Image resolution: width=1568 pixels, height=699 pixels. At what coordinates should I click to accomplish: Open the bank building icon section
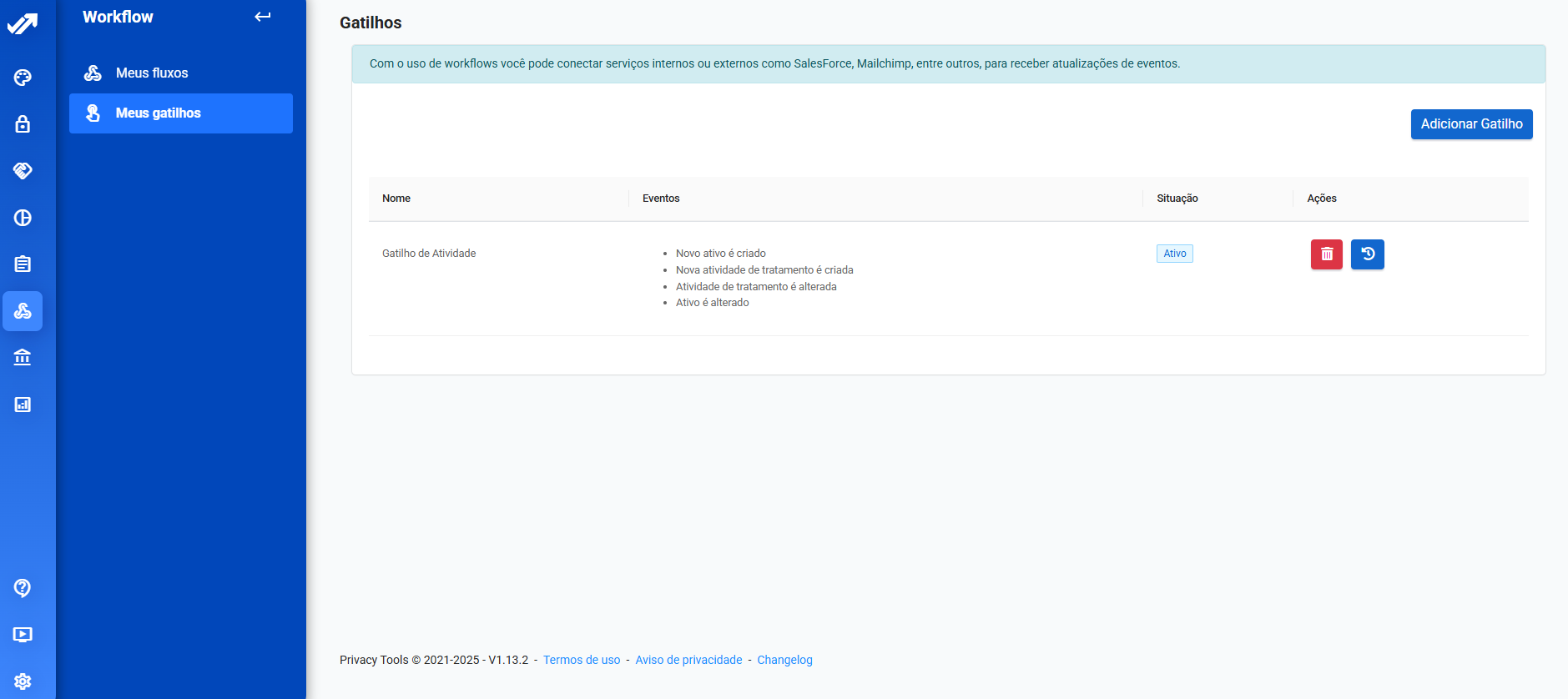[23, 358]
